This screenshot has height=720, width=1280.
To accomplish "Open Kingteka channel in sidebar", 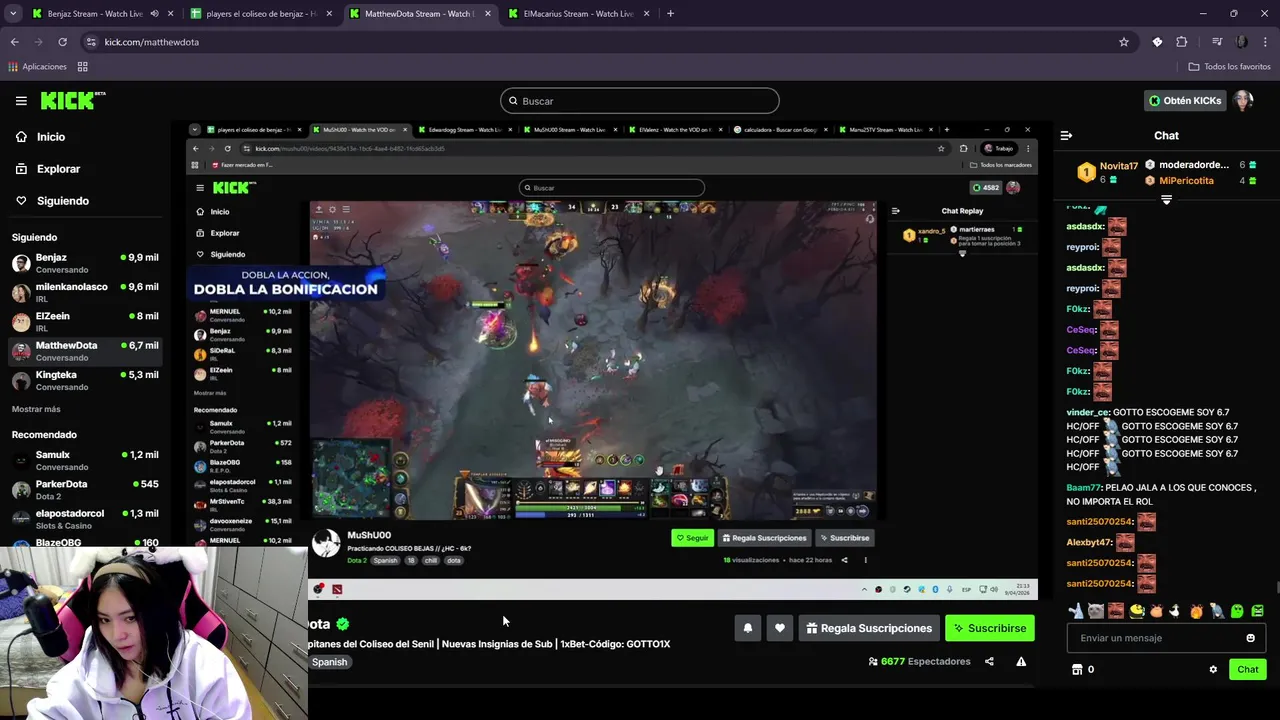I will 85,380.
